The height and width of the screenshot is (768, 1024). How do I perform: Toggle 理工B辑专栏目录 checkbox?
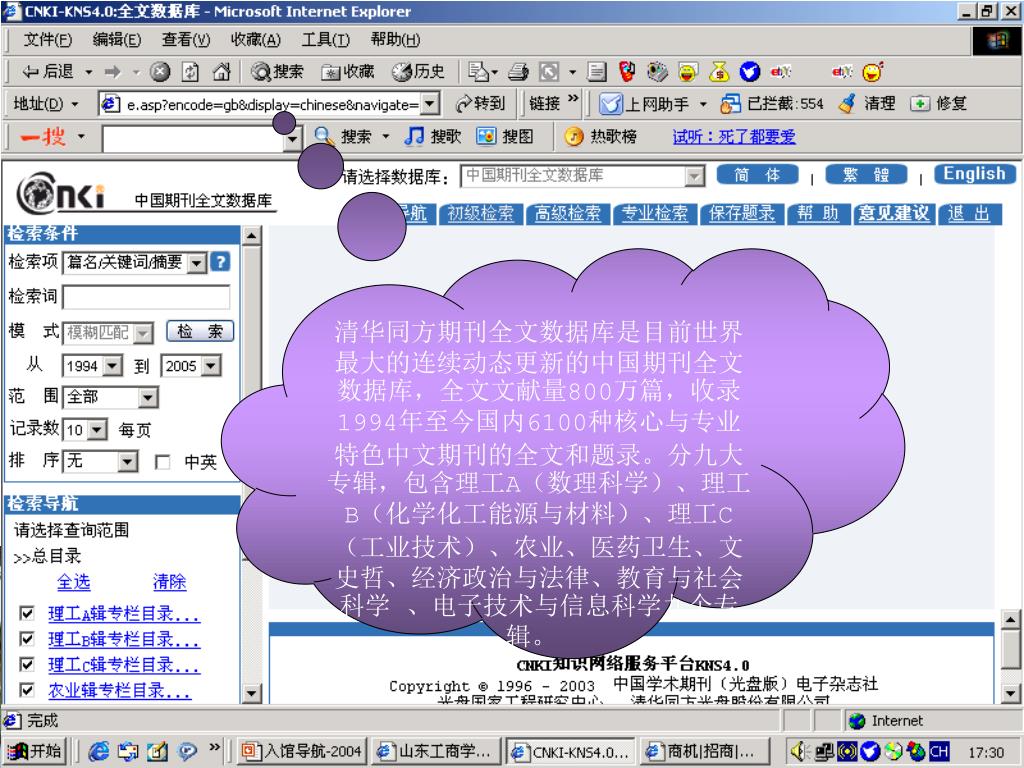pyautogui.click(x=27, y=638)
